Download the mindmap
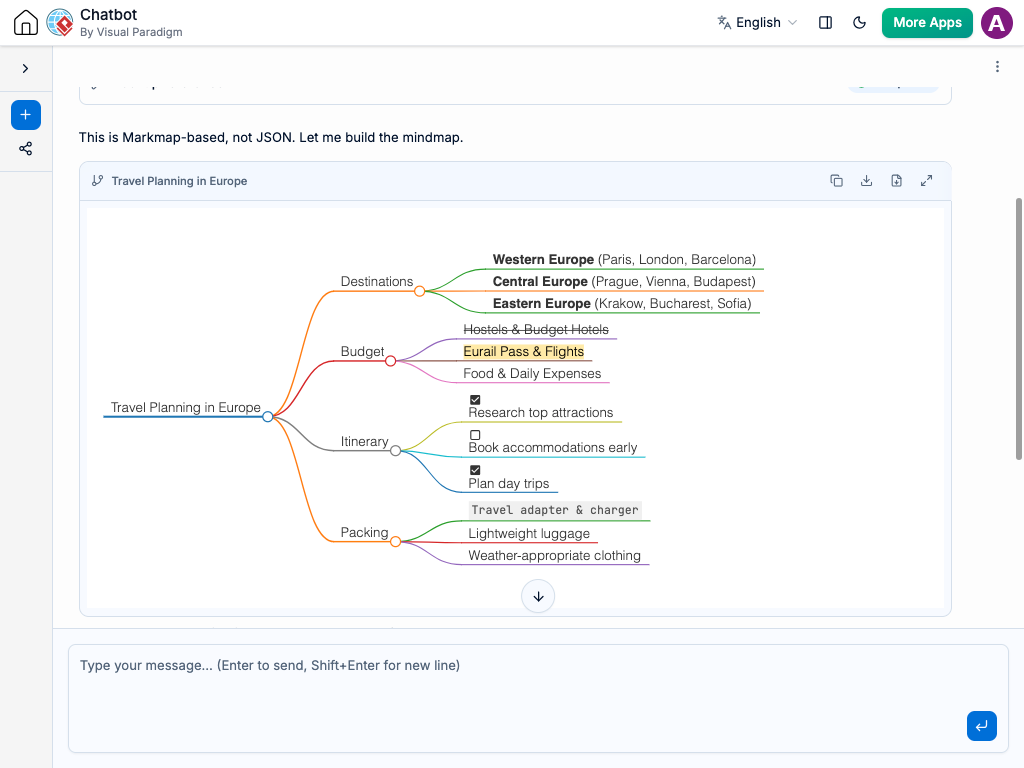 click(866, 181)
